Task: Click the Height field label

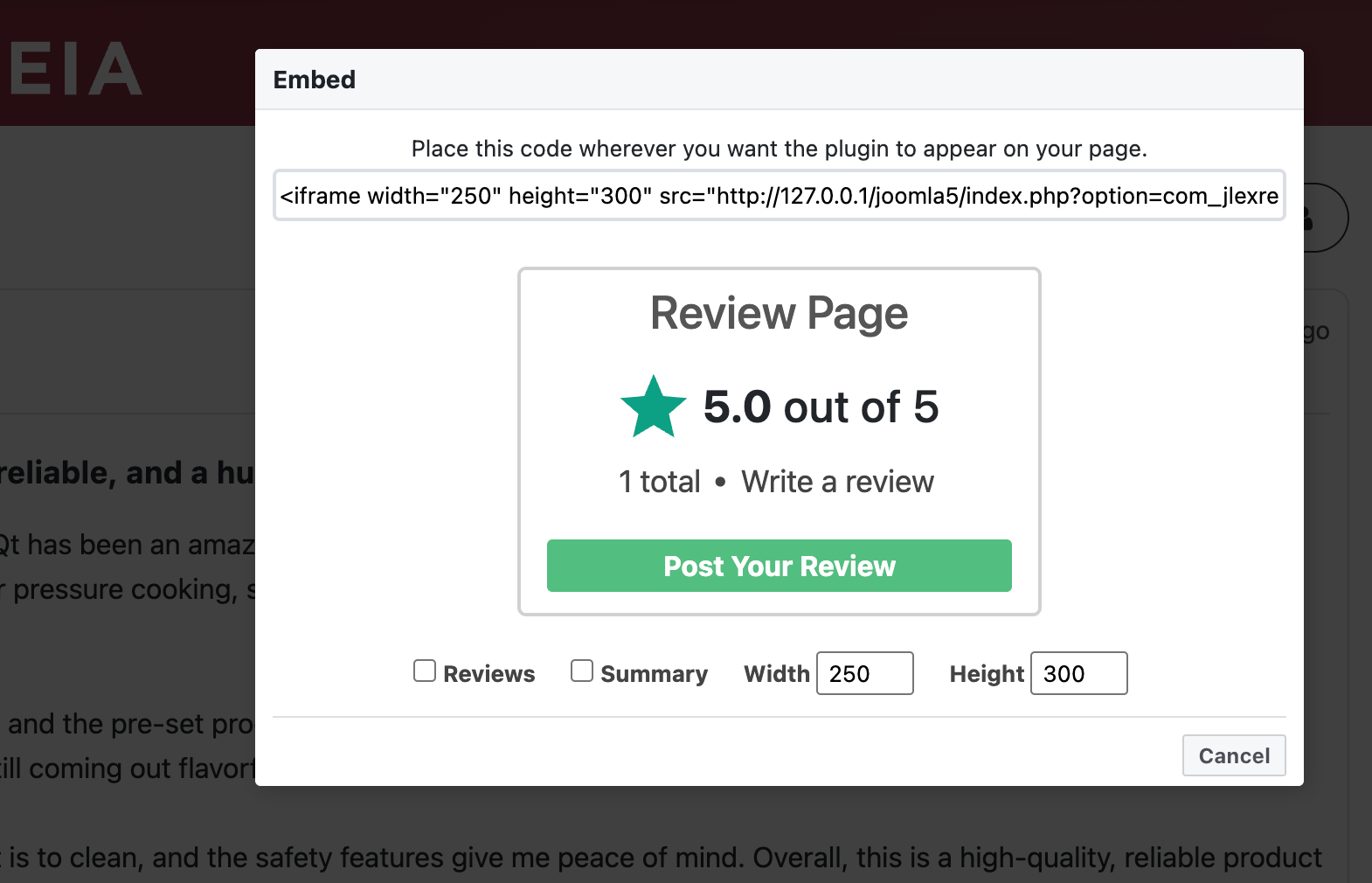Action: point(986,673)
